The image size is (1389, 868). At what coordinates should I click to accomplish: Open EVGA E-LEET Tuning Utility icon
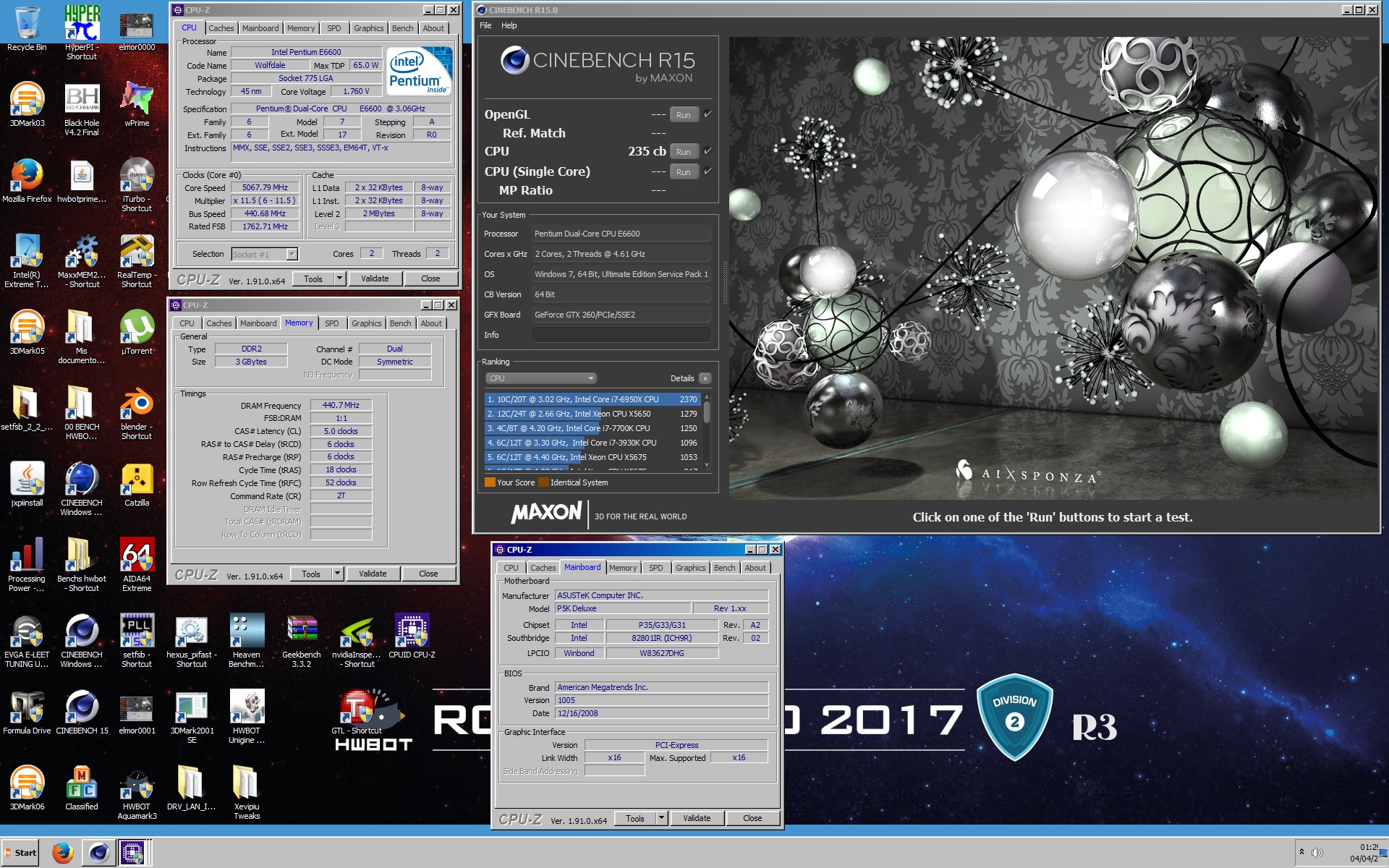pyautogui.click(x=27, y=641)
